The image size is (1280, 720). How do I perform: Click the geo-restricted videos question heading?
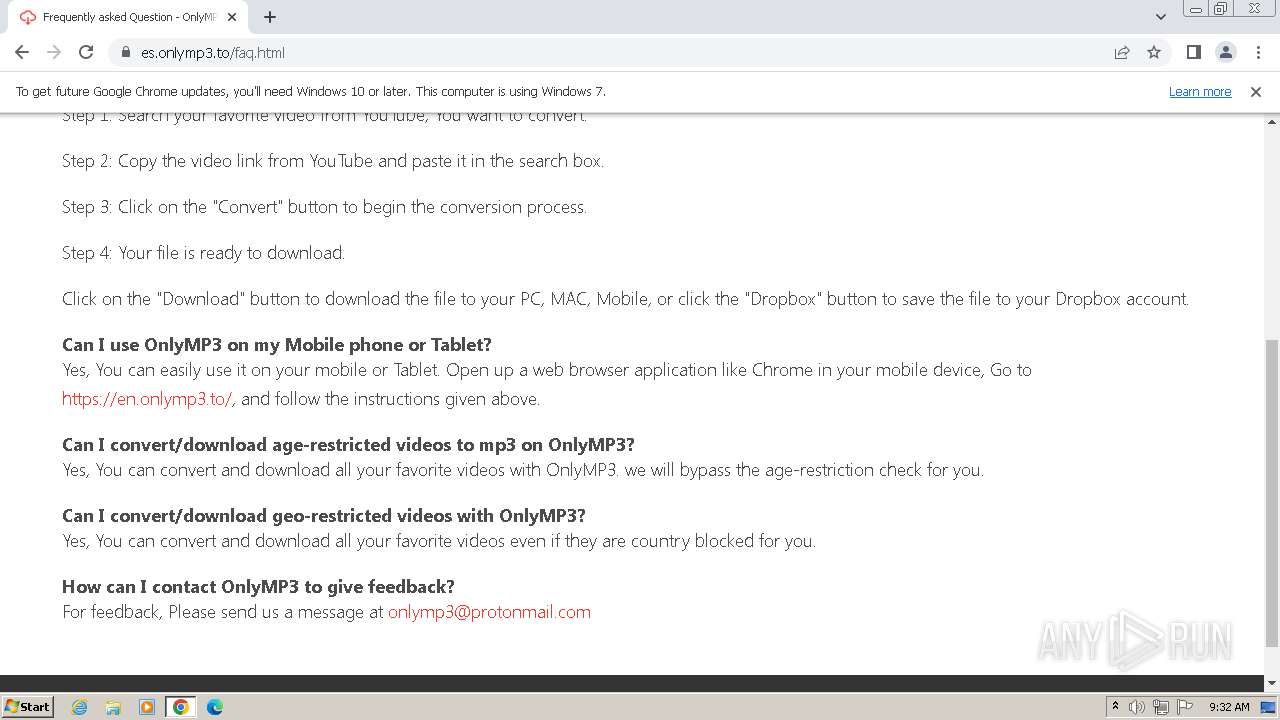(x=324, y=516)
